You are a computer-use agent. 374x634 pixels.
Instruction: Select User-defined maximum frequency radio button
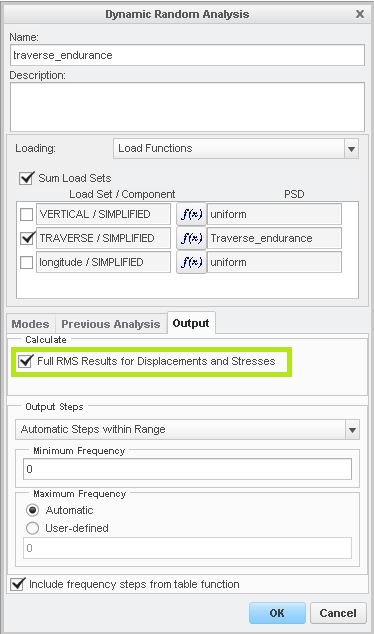pyautogui.click(x=32, y=528)
